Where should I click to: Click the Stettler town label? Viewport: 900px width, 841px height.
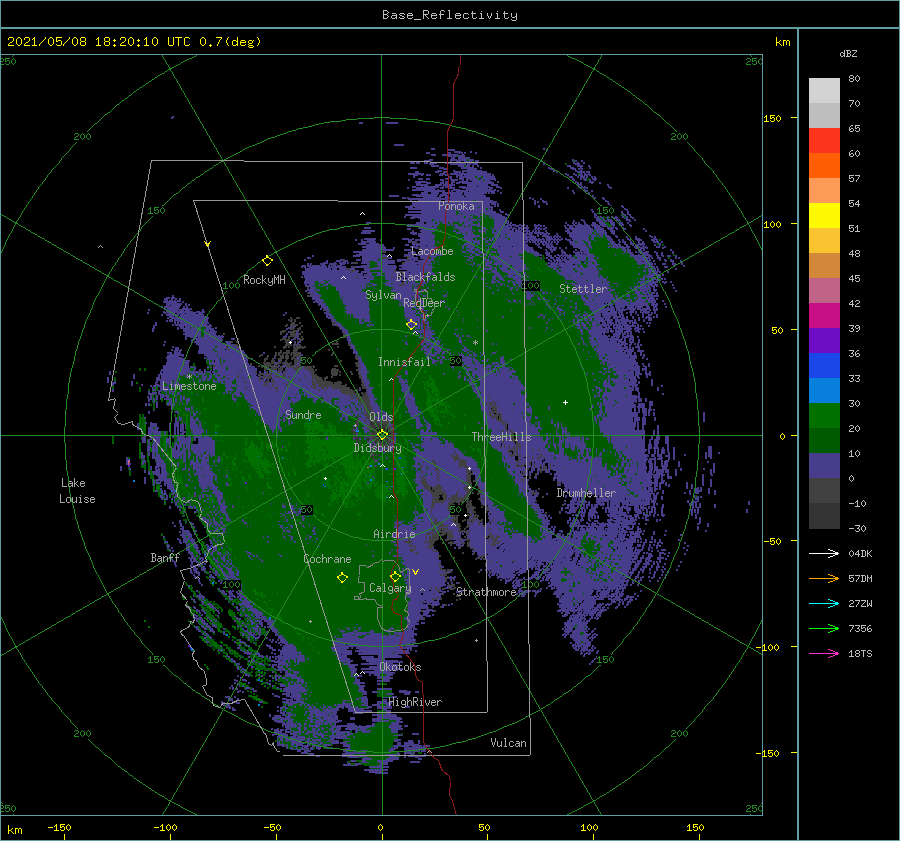[x=583, y=289]
